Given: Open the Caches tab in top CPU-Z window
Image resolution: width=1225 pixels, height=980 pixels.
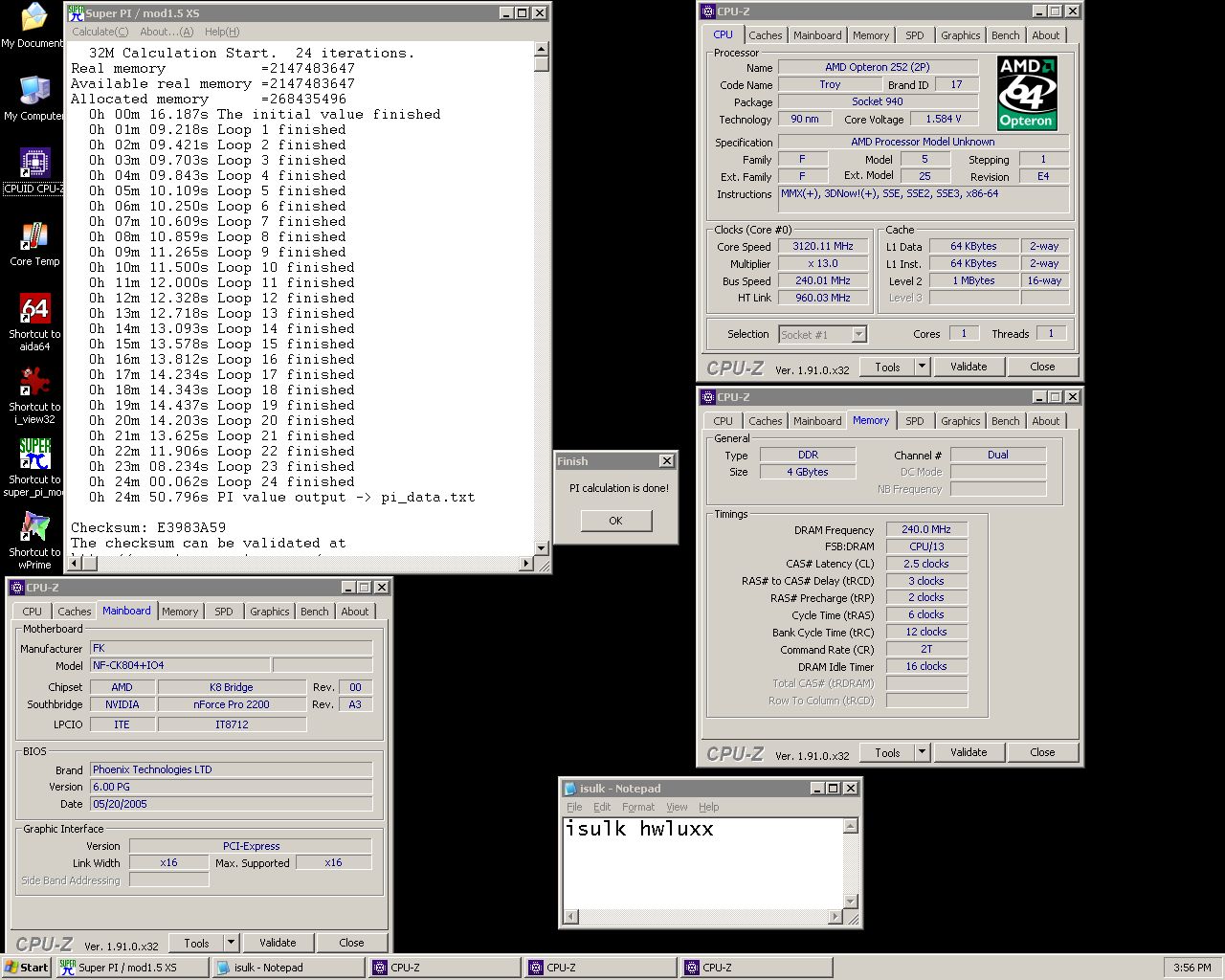Looking at the screenshot, I should 765,35.
